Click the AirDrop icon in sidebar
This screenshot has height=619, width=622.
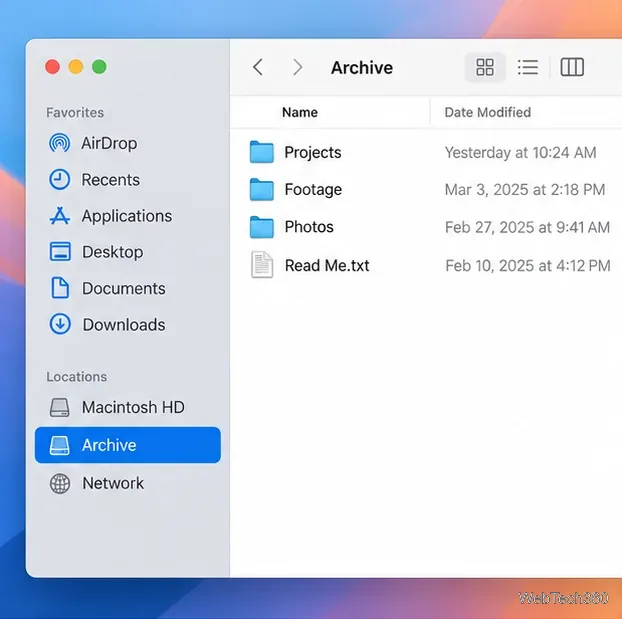click(60, 143)
